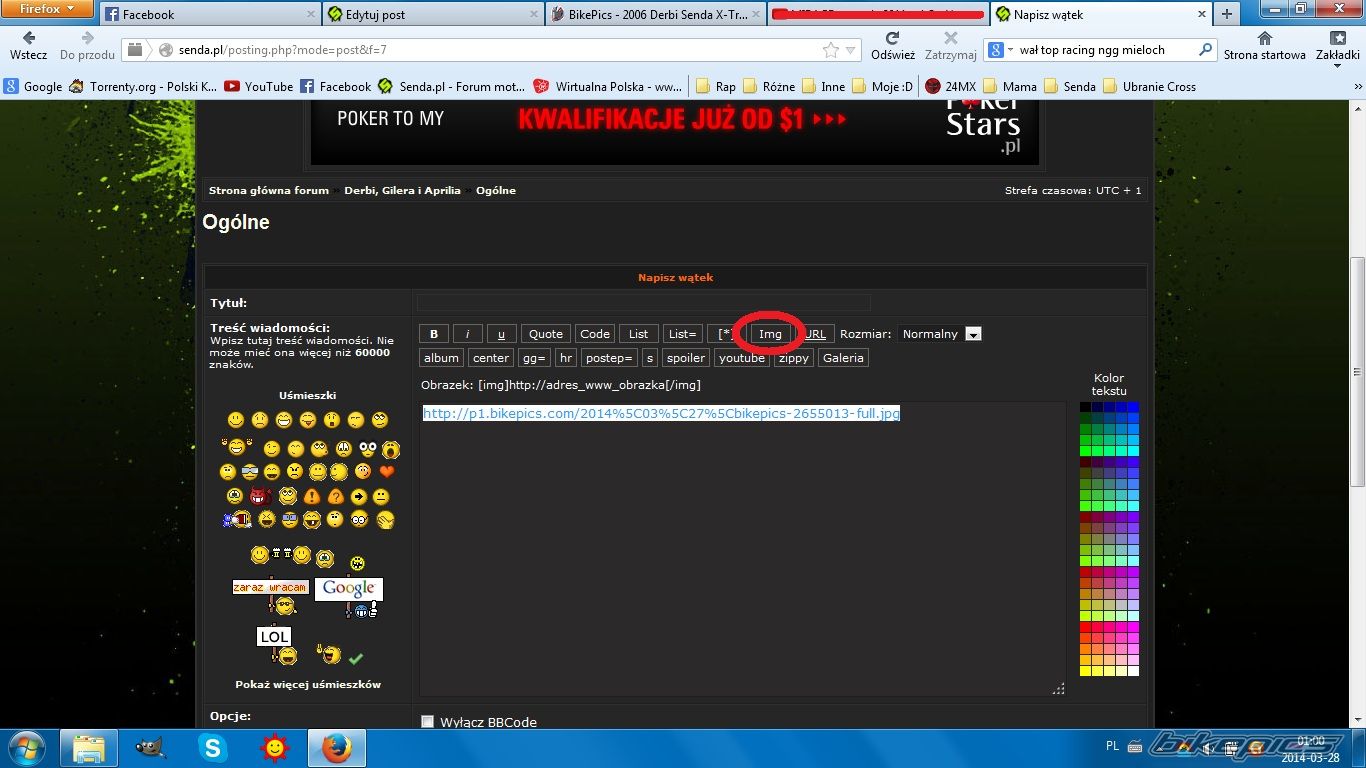Insert the red devil smiley
This screenshot has width=1366, height=768.
tap(261, 496)
